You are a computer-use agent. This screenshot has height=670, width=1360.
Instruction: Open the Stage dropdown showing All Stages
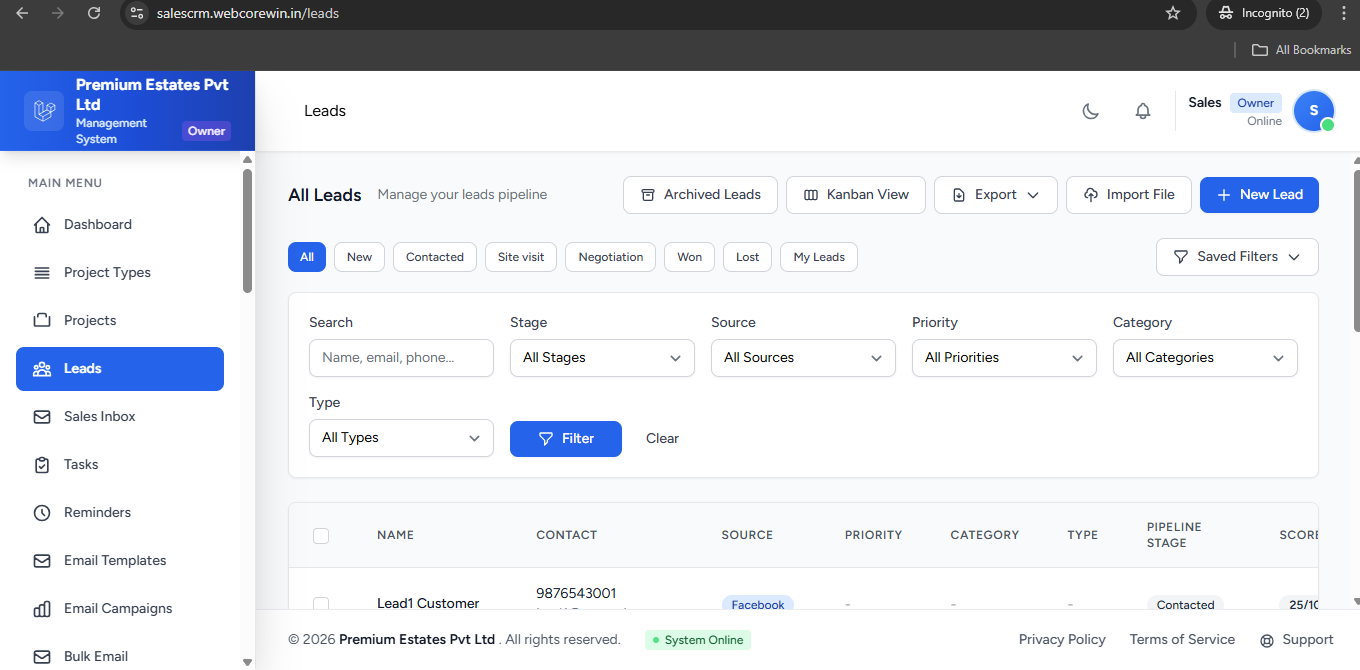click(x=602, y=358)
